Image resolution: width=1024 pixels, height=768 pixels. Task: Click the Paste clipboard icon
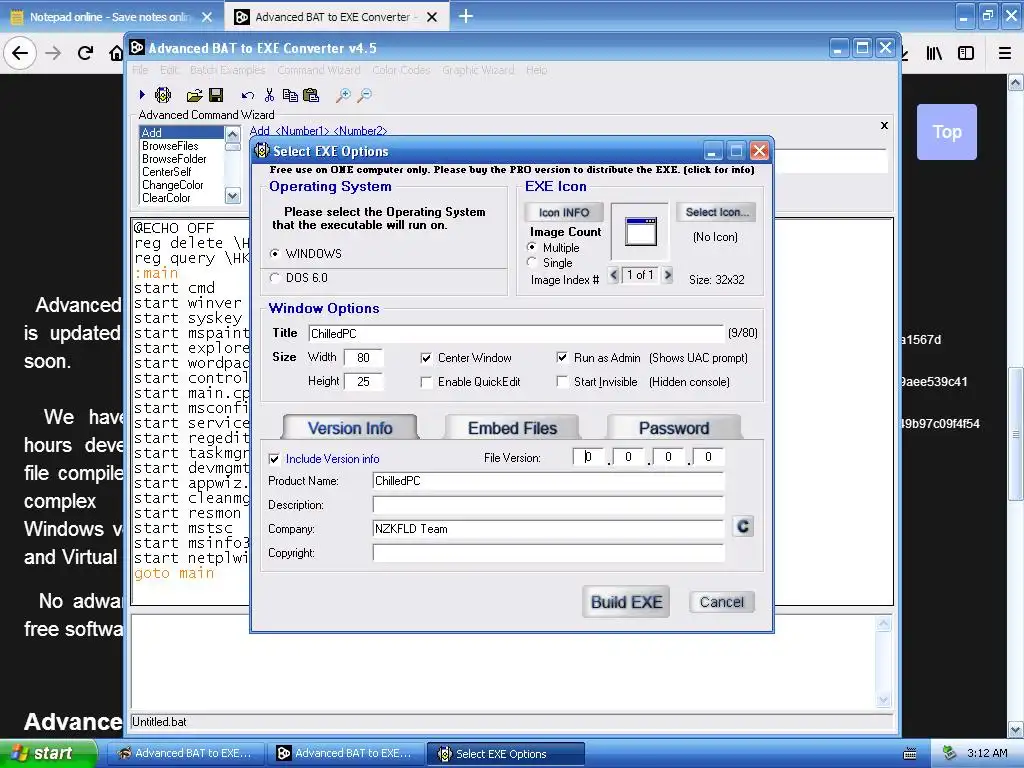[x=312, y=95]
